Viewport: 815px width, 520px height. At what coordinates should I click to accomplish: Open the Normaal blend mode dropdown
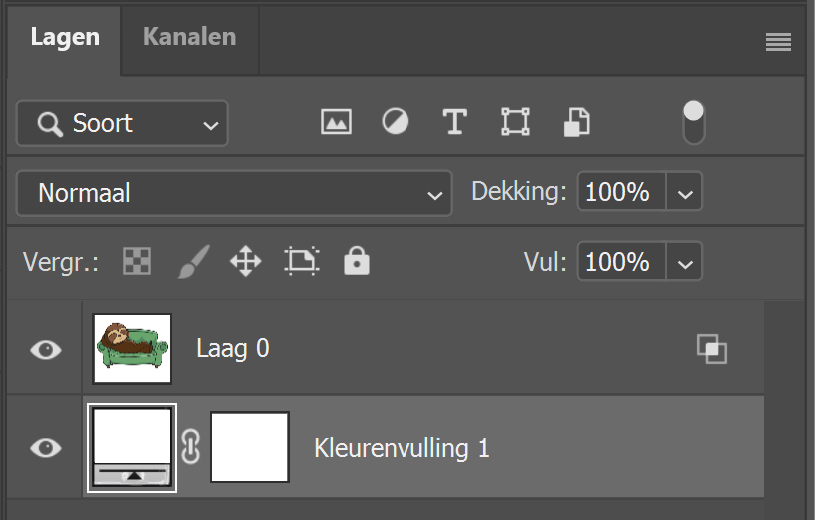[232, 193]
